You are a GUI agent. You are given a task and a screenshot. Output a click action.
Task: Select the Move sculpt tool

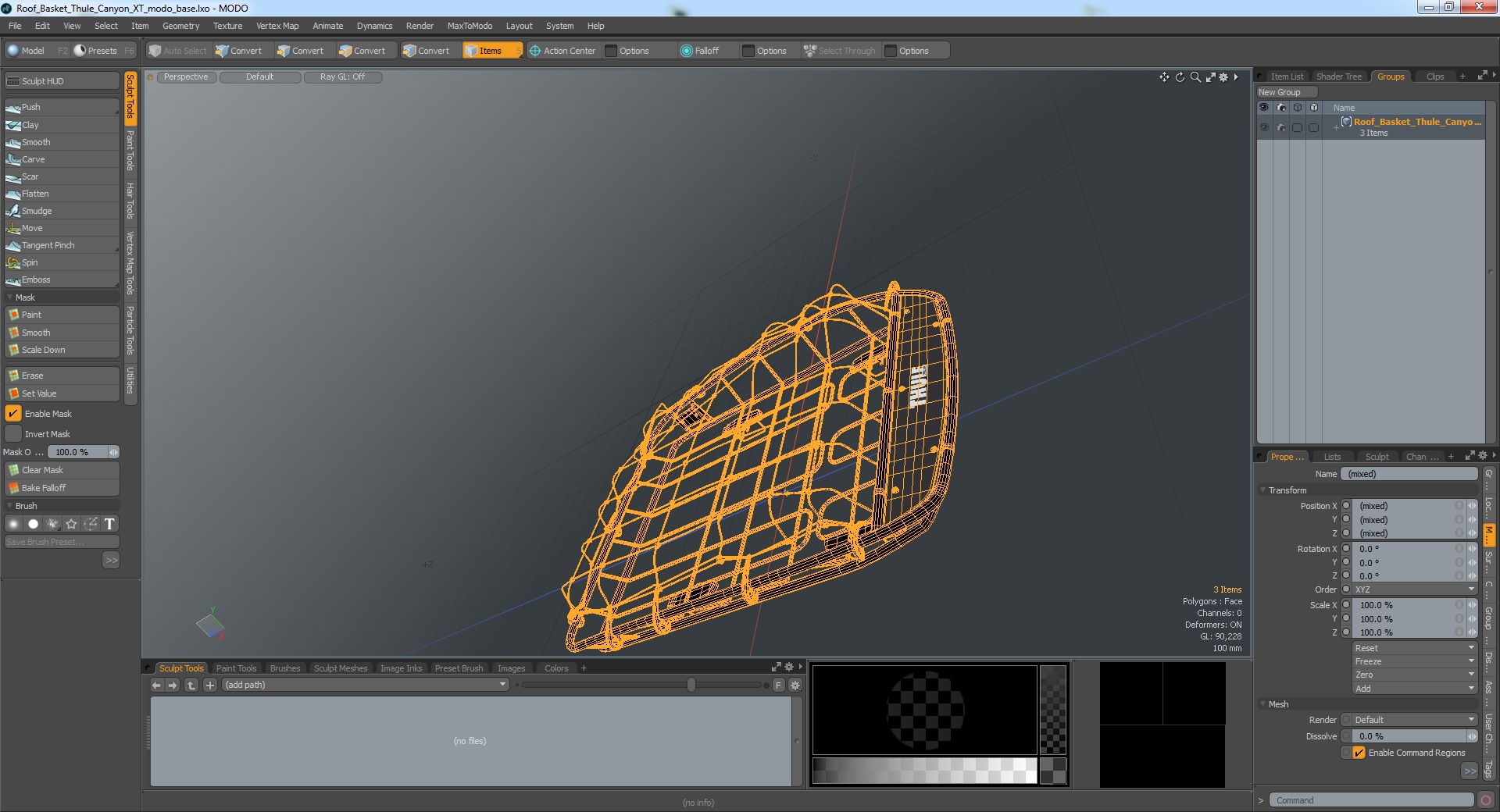pos(62,228)
